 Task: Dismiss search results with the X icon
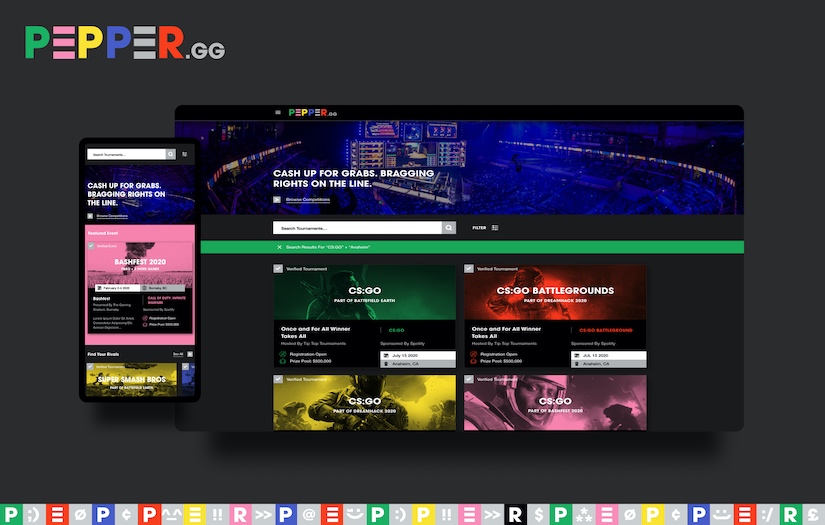(279, 247)
